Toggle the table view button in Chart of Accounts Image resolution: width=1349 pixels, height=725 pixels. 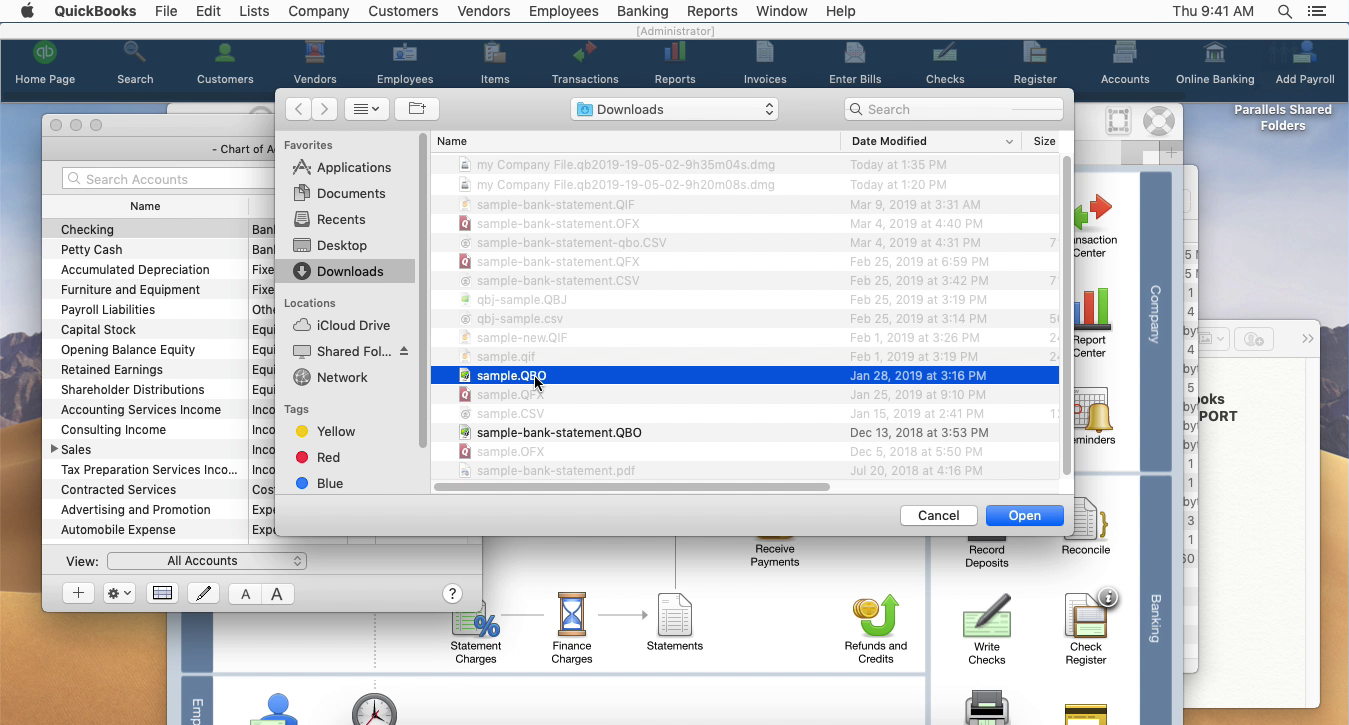162,593
